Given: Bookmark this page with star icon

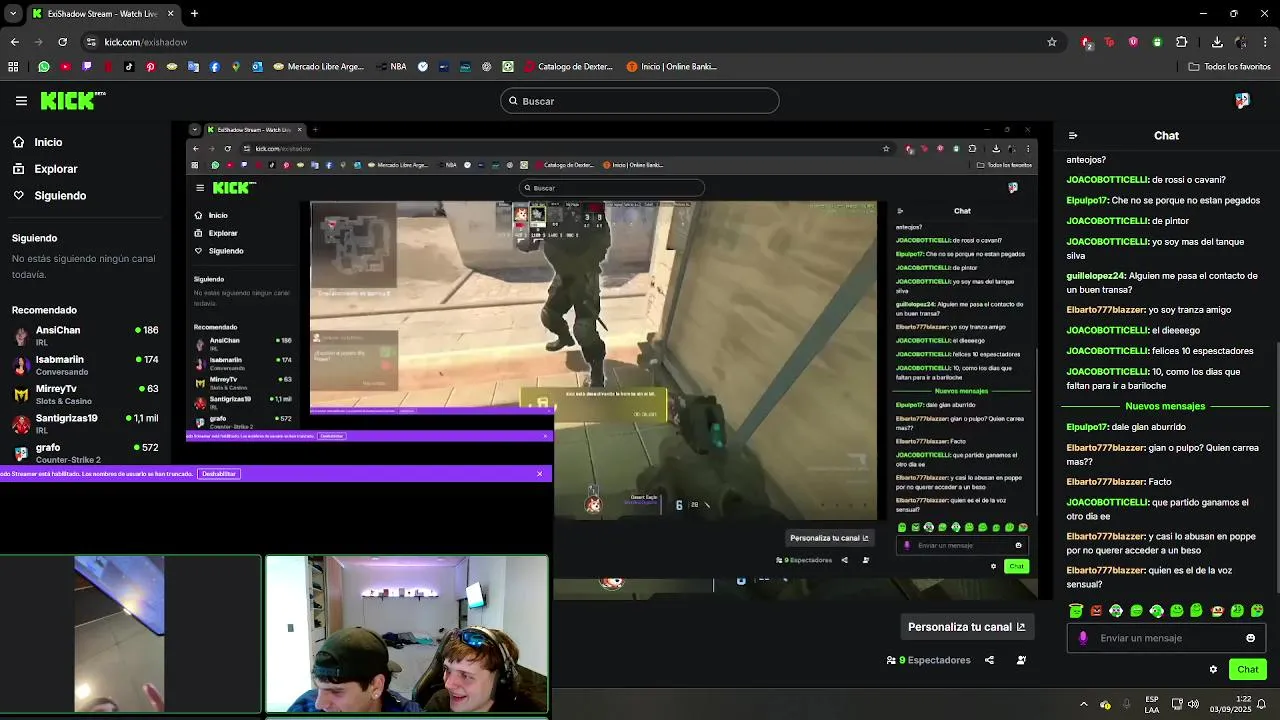Looking at the screenshot, I should [x=1051, y=42].
